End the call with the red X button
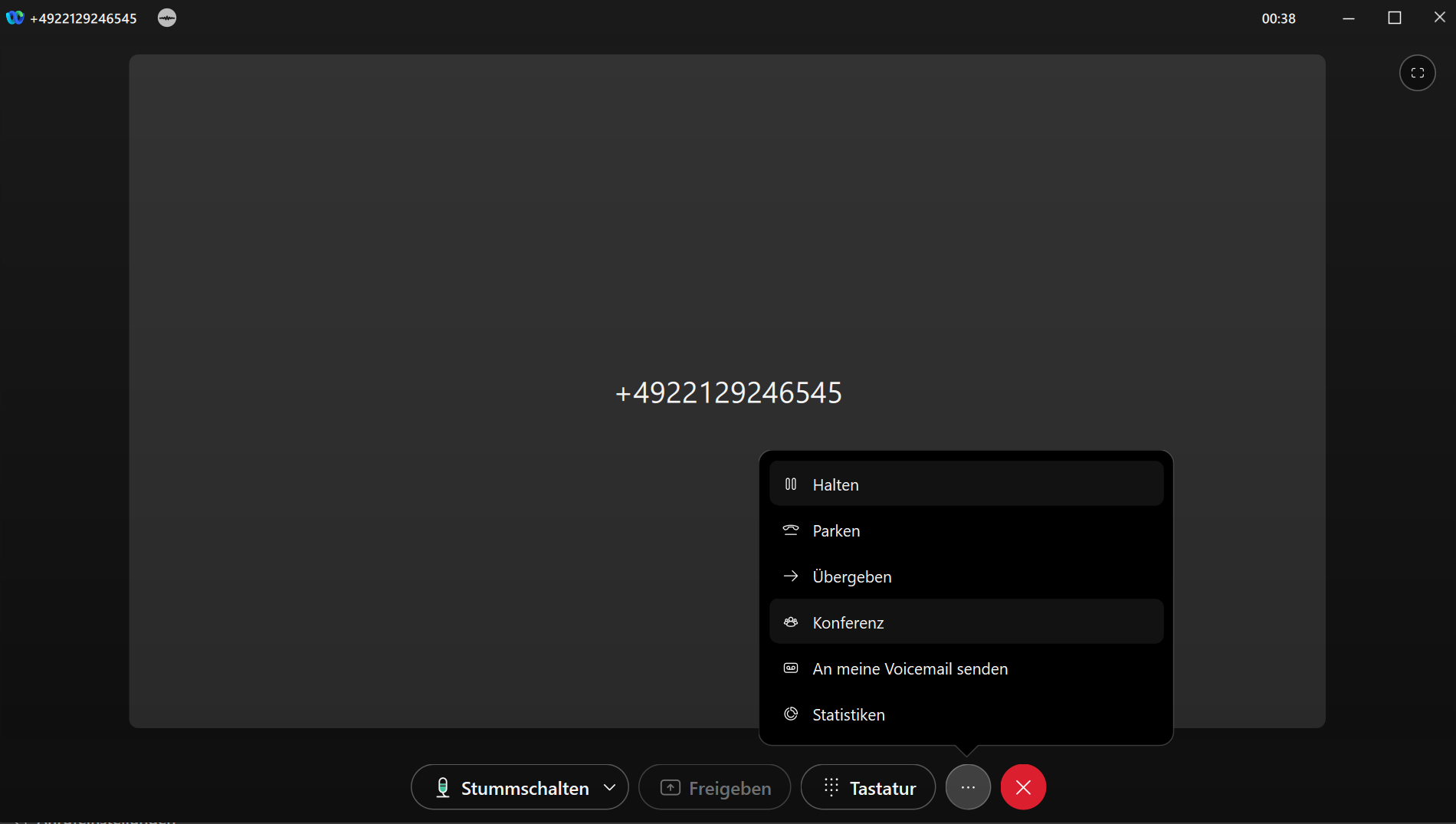1456x824 pixels. pyautogui.click(x=1022, y=787)
